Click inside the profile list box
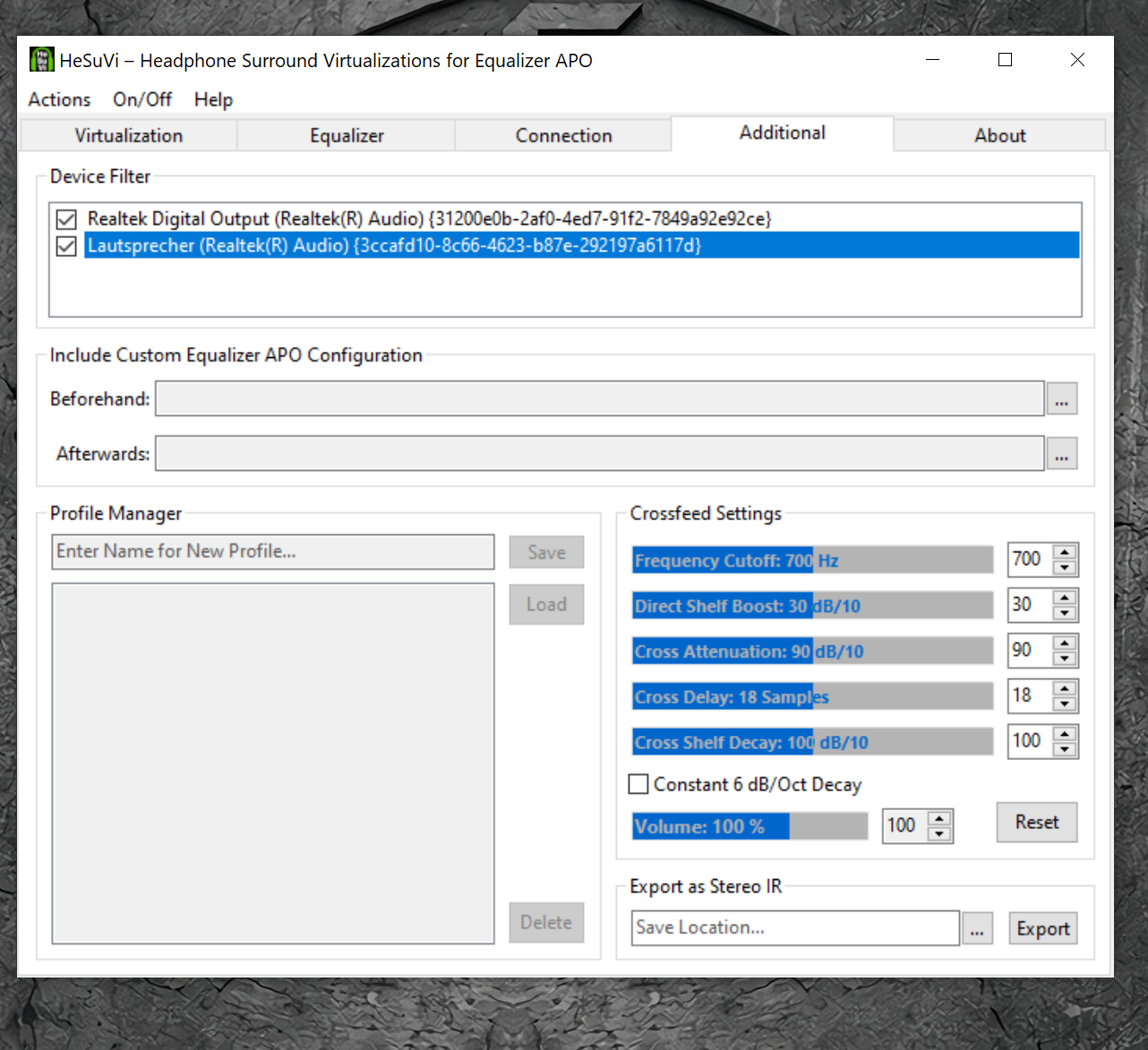This screenshot has width=1148, height=1050. (273, 764)
